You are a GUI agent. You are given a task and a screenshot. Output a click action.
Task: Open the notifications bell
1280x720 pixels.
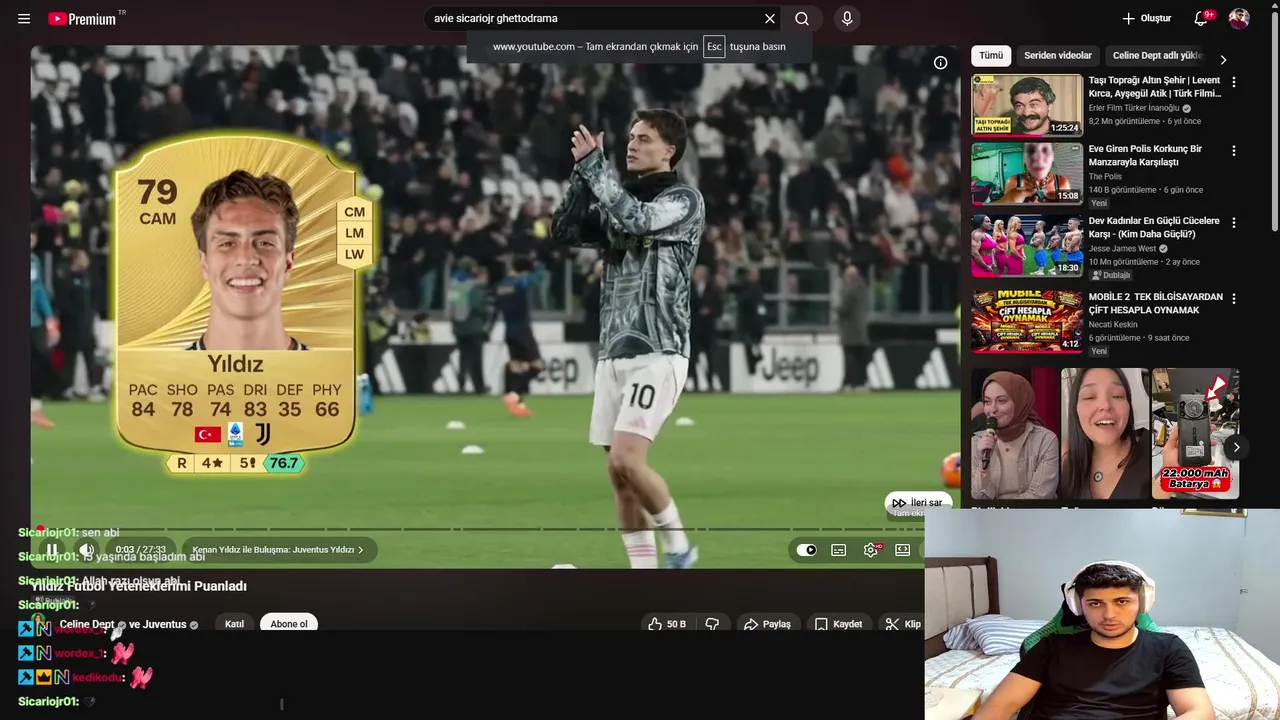pos(1202,19)
